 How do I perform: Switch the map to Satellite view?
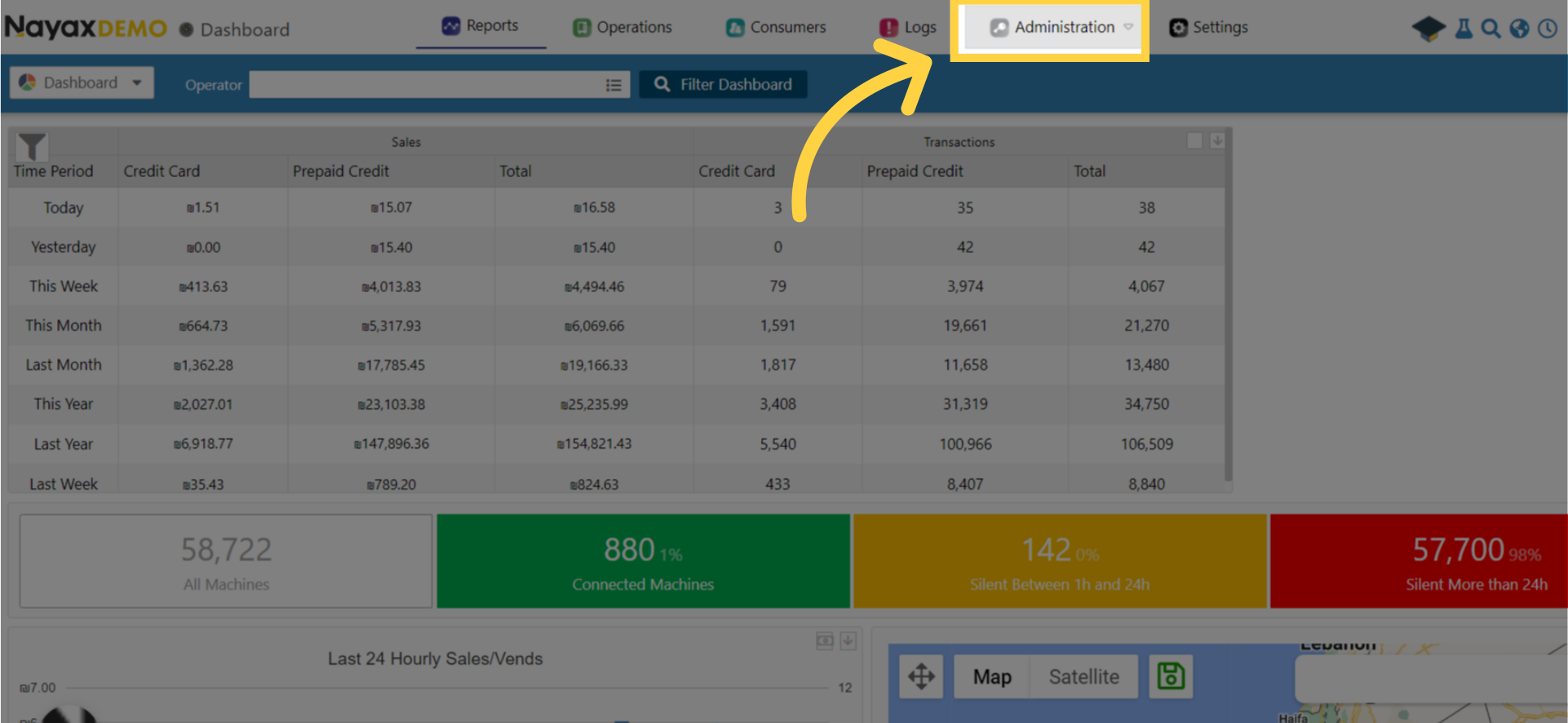pos(1083,676)
